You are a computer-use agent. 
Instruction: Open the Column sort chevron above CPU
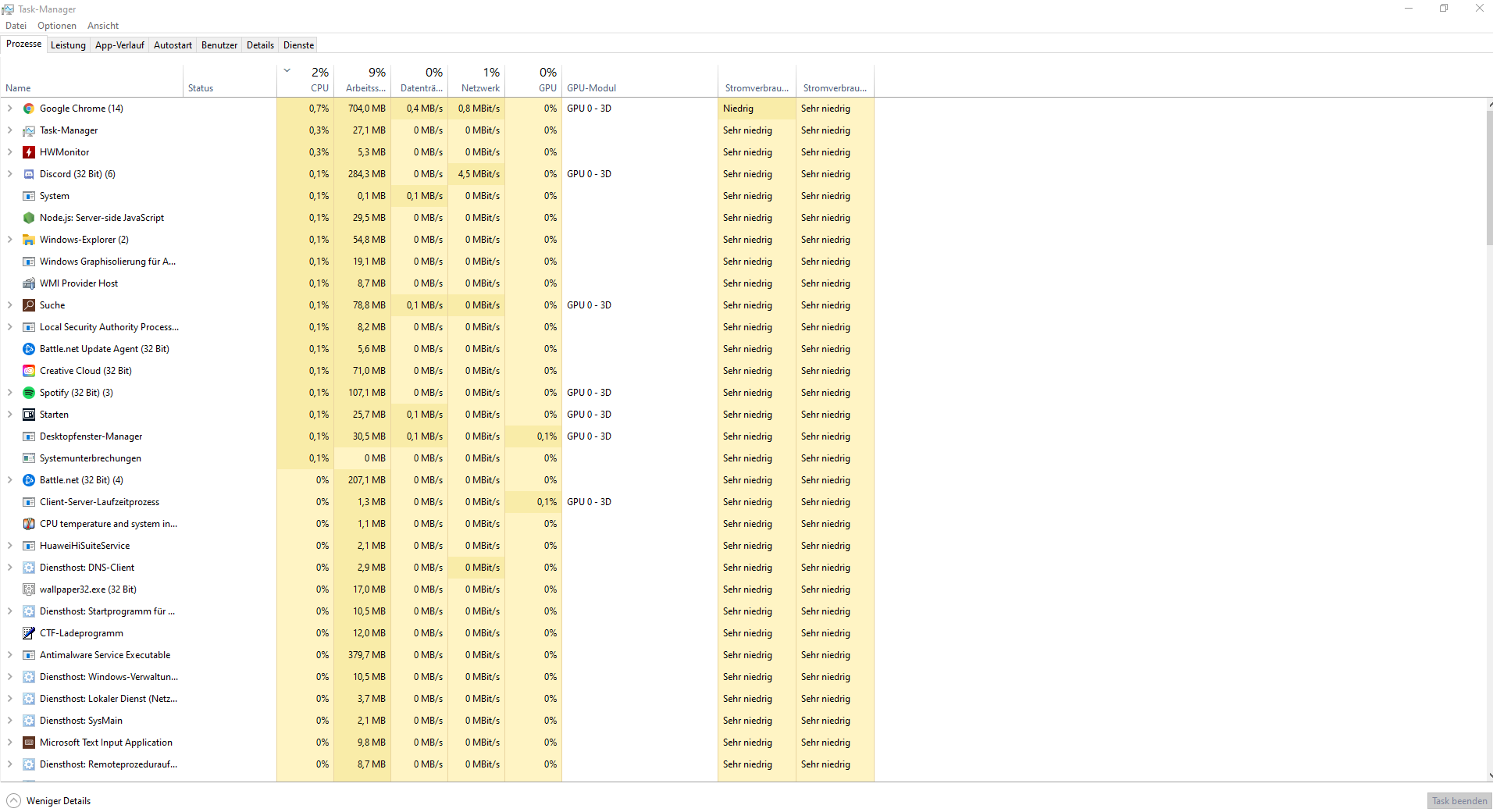pos(287,70)
